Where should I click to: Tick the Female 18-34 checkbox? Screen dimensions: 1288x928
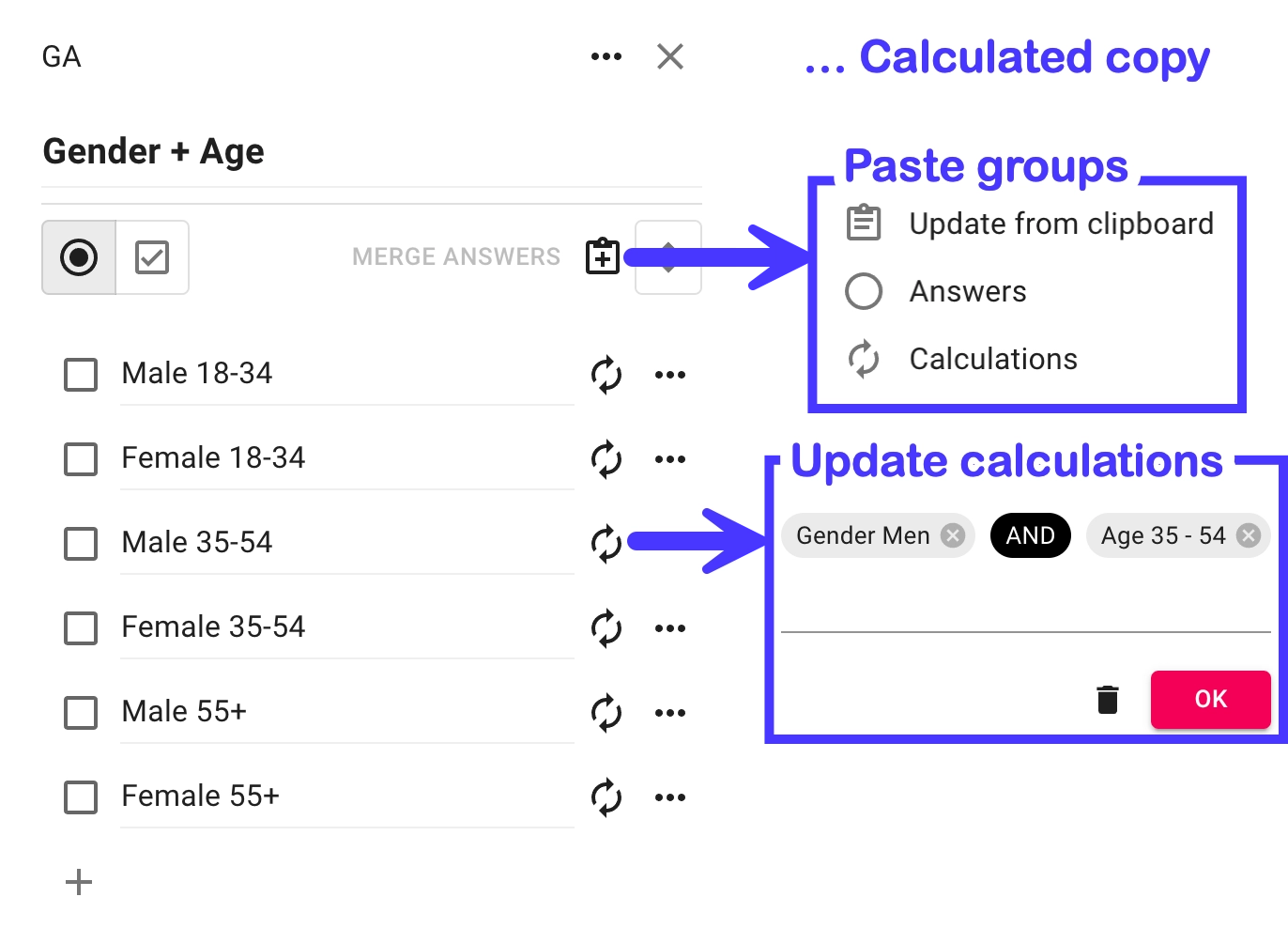tap(81, 458)
